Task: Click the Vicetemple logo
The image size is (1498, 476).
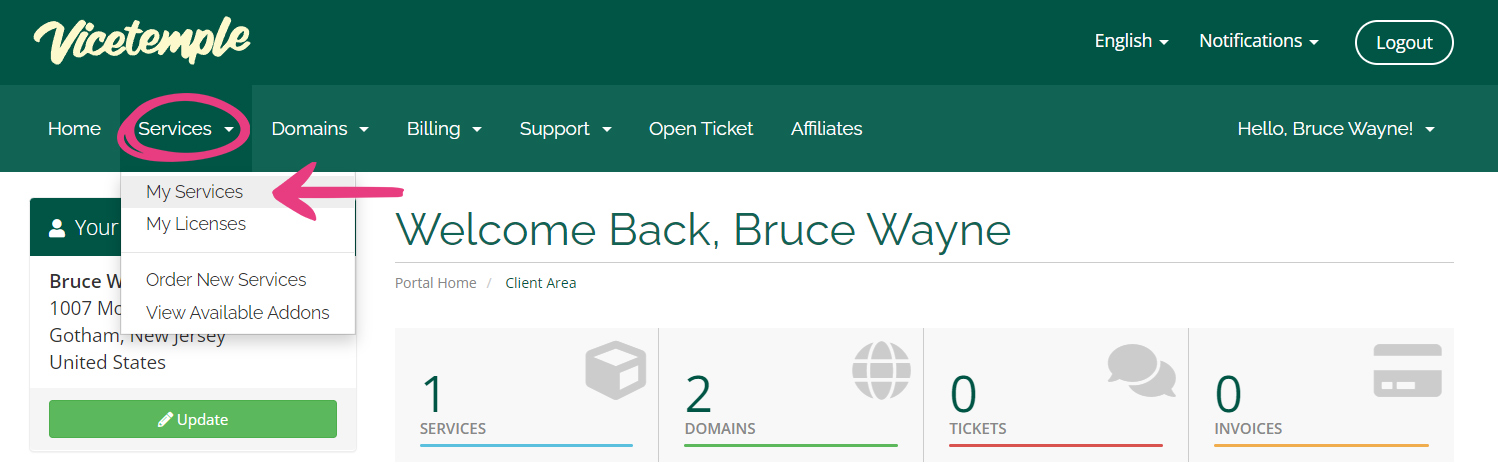Action: click(x=141, y=41)
